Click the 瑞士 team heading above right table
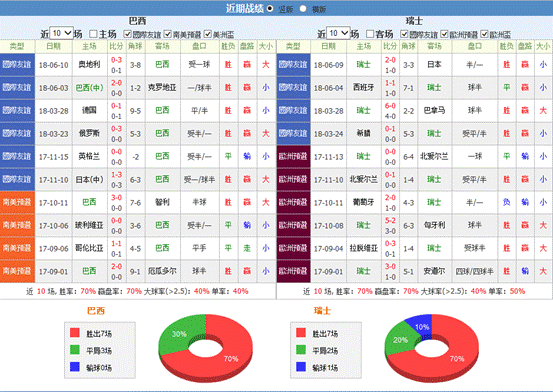 414,21
